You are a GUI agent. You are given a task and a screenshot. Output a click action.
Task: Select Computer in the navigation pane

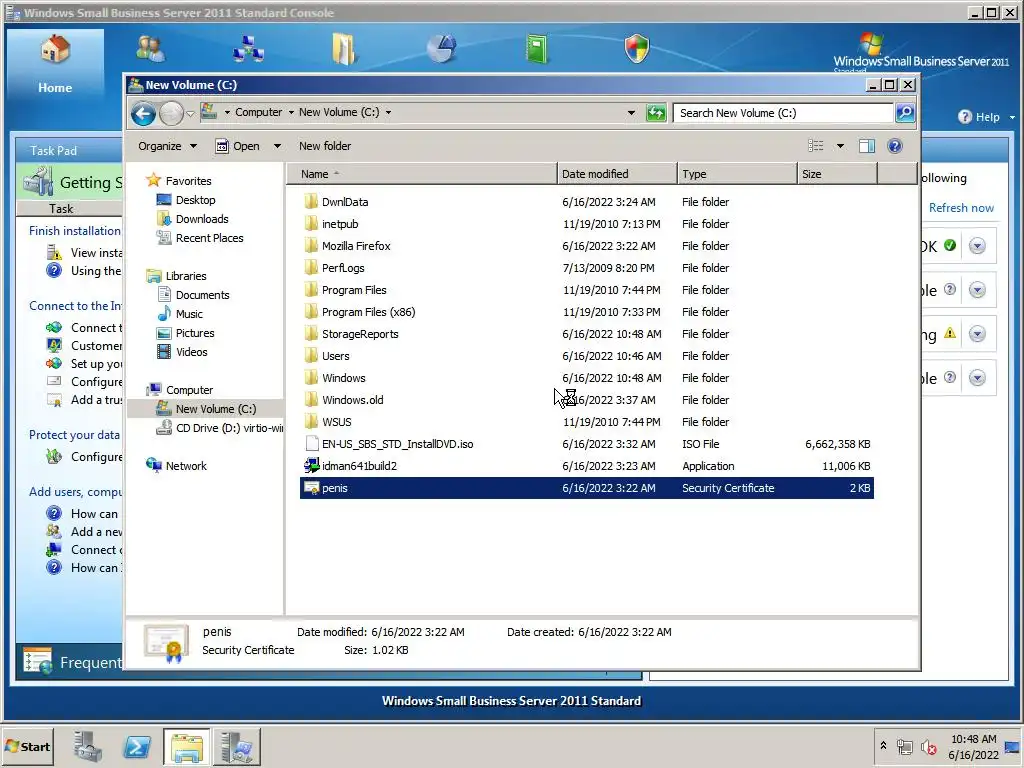pyautogui.click(x=180, y=390)
